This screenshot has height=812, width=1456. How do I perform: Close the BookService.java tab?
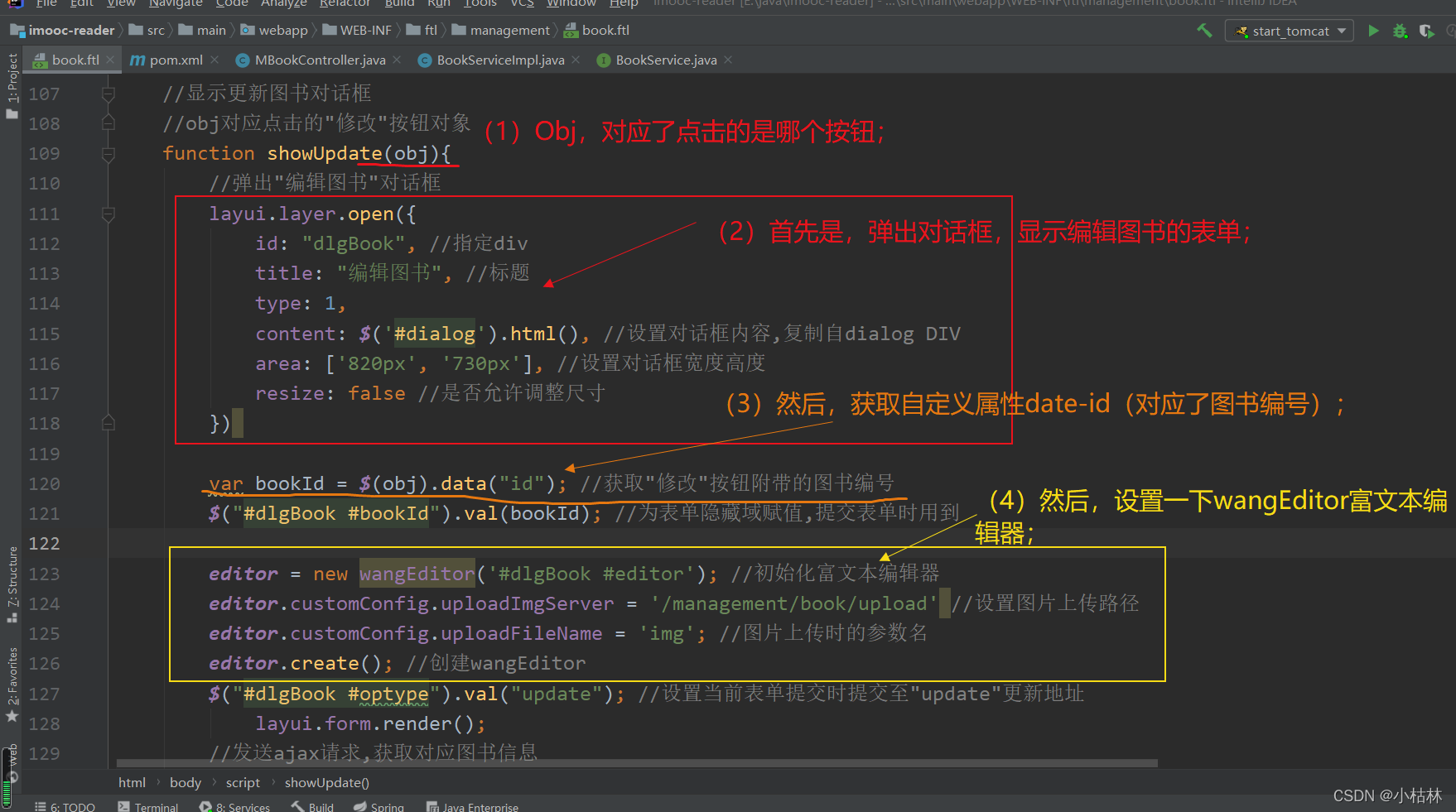(728, 60)
